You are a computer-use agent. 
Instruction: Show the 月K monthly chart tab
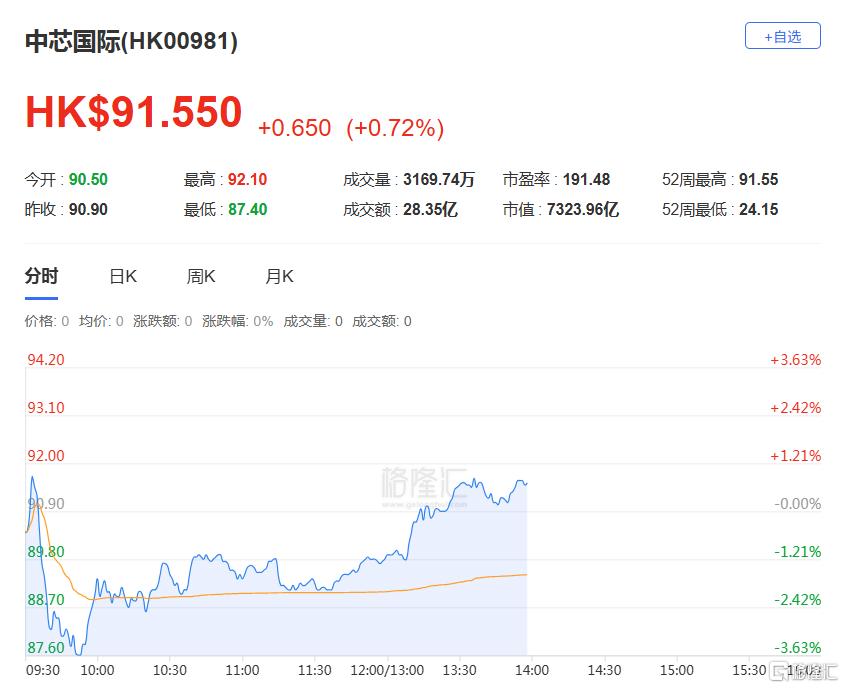click(279, 277)
